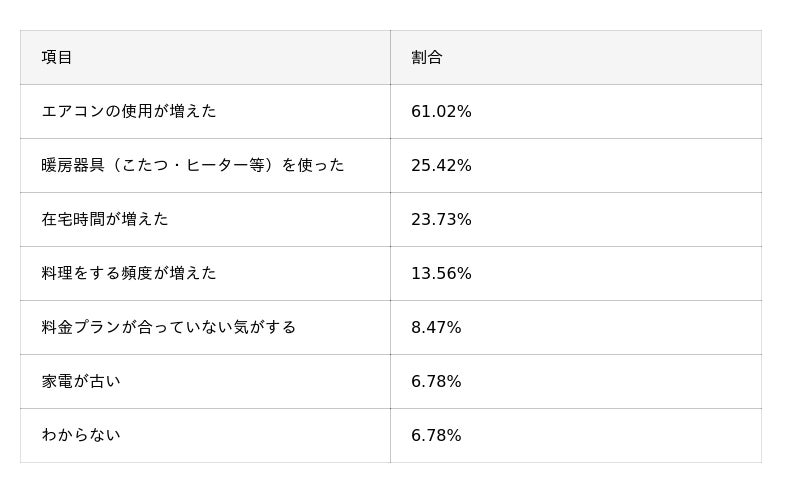Click the 割合 column header

pyautogui.click(x=426, y=58)
